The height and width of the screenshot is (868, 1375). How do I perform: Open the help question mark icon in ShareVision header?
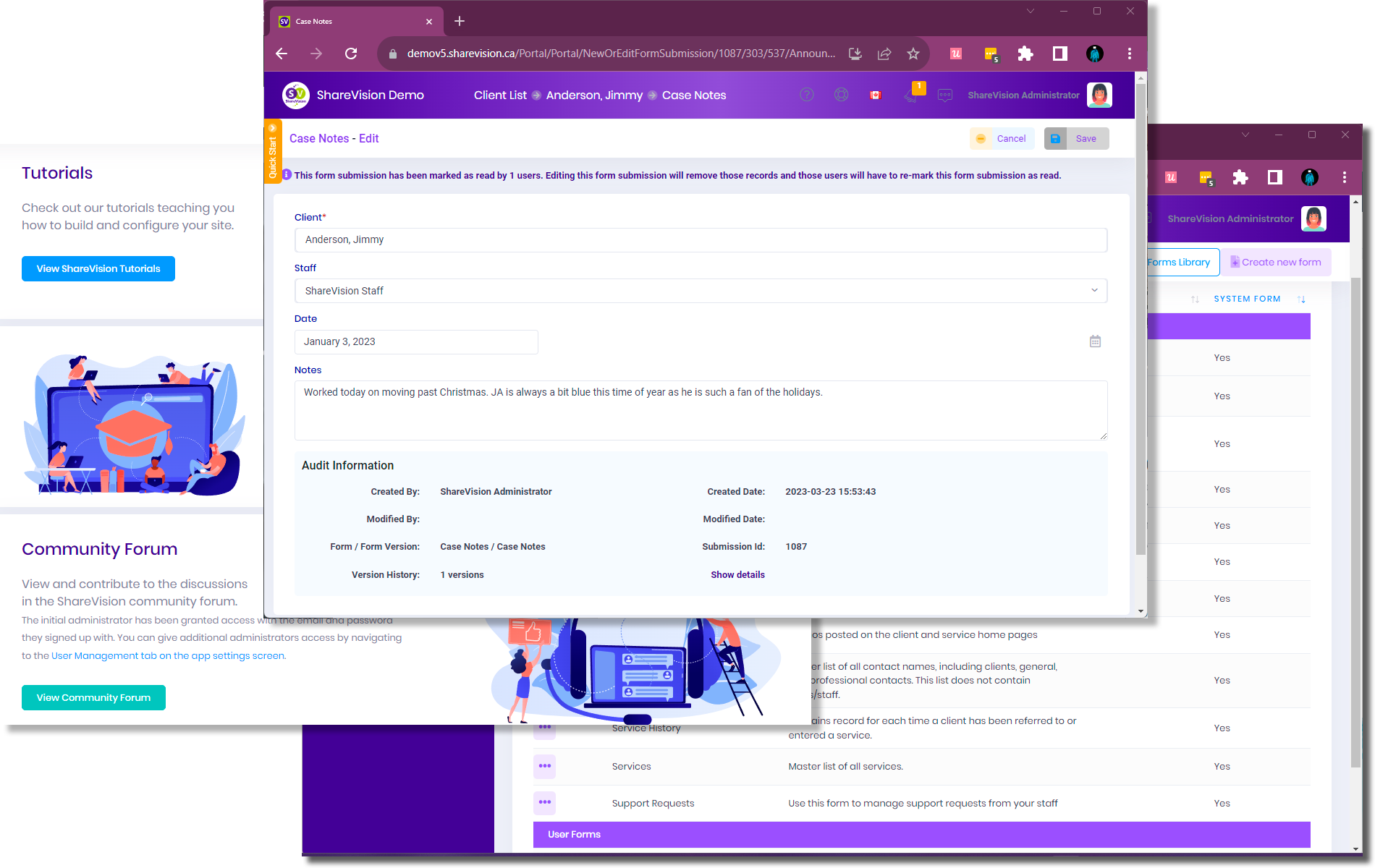point(807,95)
